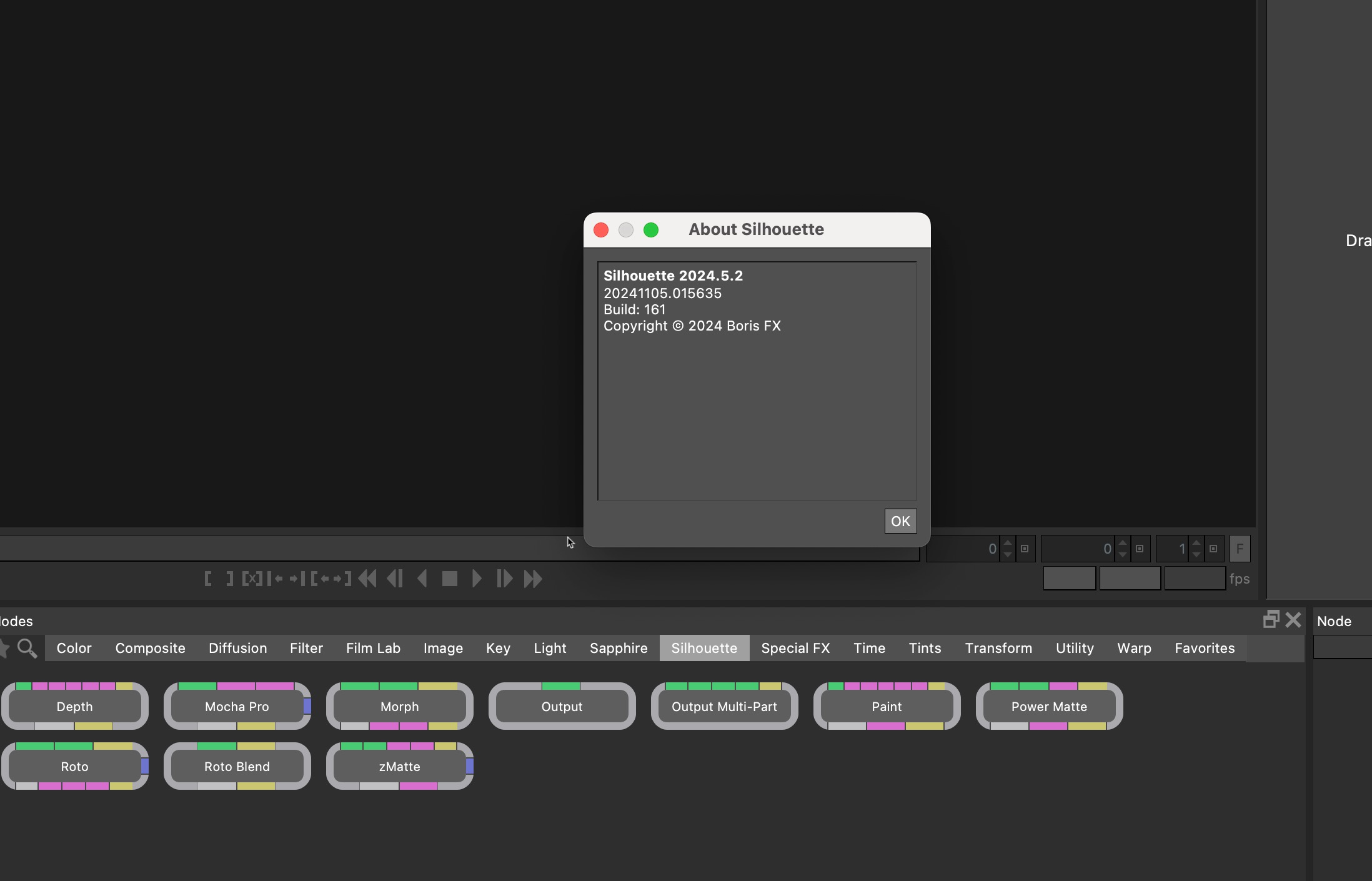Image resolution: width=1372 pixels, height=881 pixels.
Task: Select the Key tab
Action: point(499,648)
